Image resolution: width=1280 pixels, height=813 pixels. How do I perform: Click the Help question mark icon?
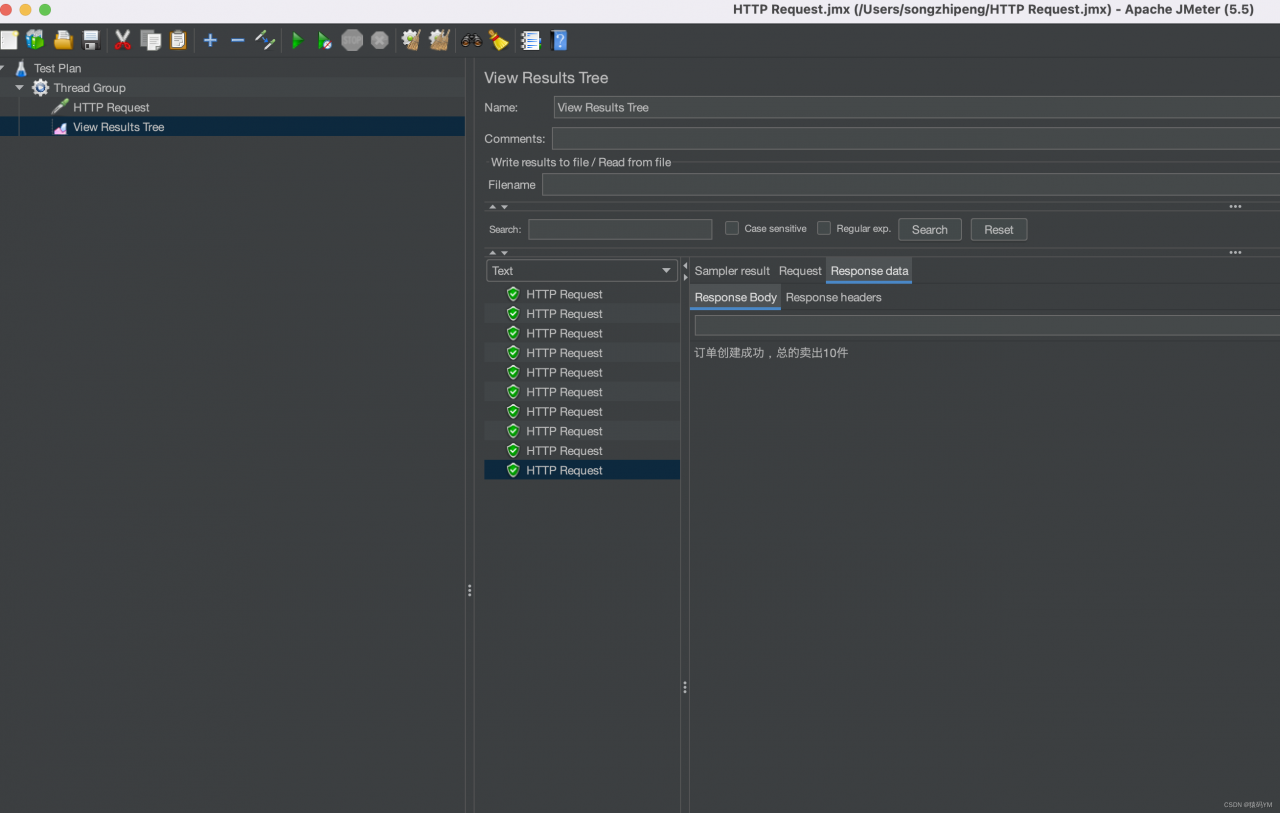(559, 41)
